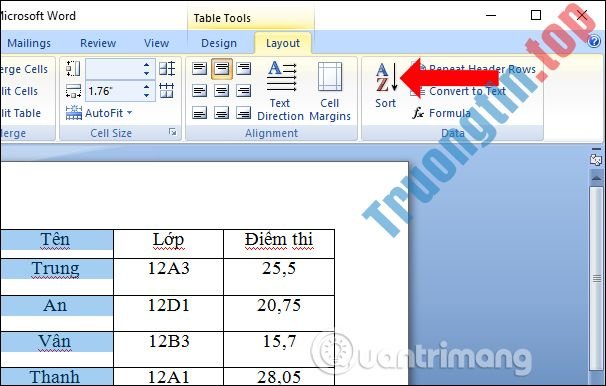The height and width of the screenshot is (386, 606).
Task: Click the cell containing An
Action: tap(56, 313)
